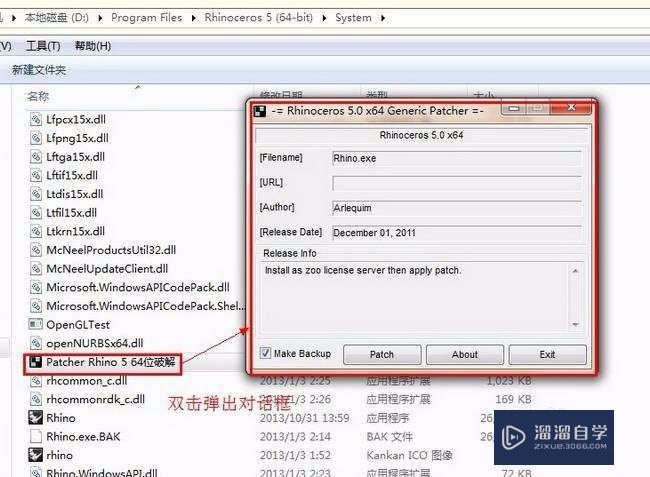Click the rhcommon_c.dll file icon
This screenshot has height=477, width=650.
click(x=36, y=380)
